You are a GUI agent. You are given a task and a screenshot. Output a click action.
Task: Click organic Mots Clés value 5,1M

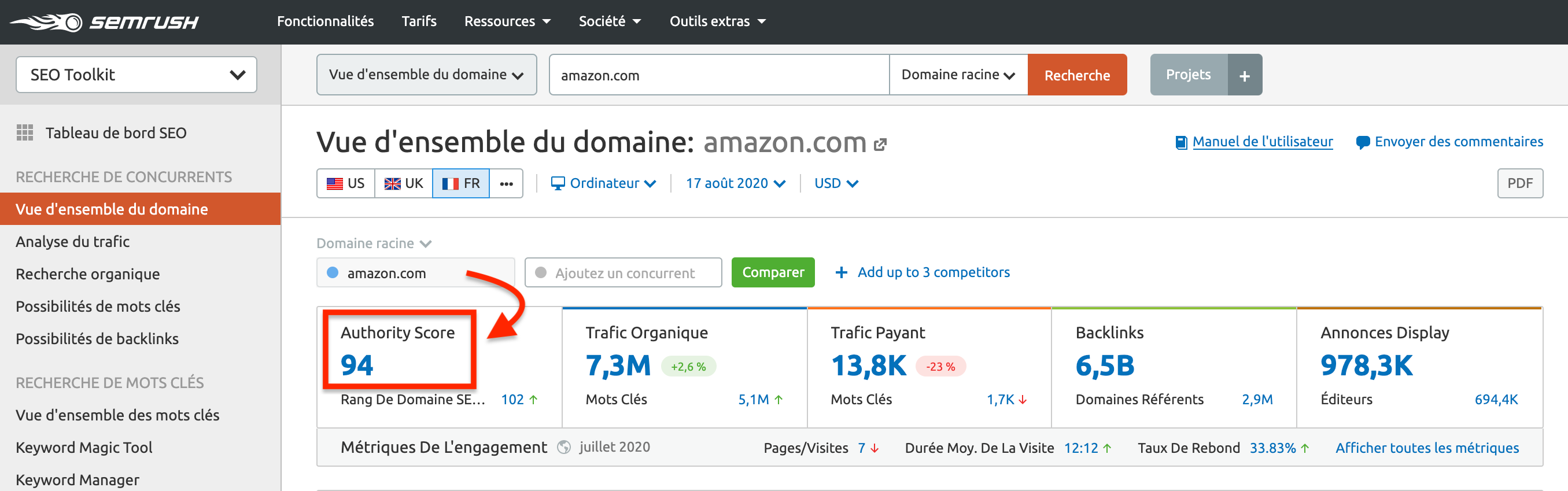pos(754,400)
